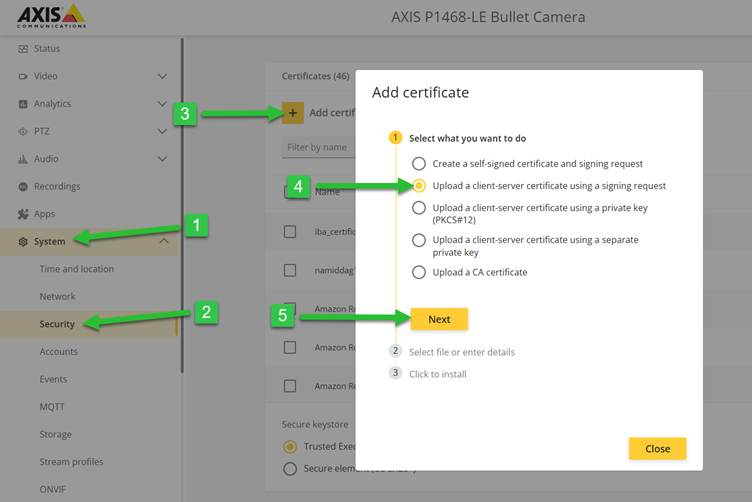Expand the Analytics menu chevron
This screenshot has width=752, height=502.
click(163, 104)
